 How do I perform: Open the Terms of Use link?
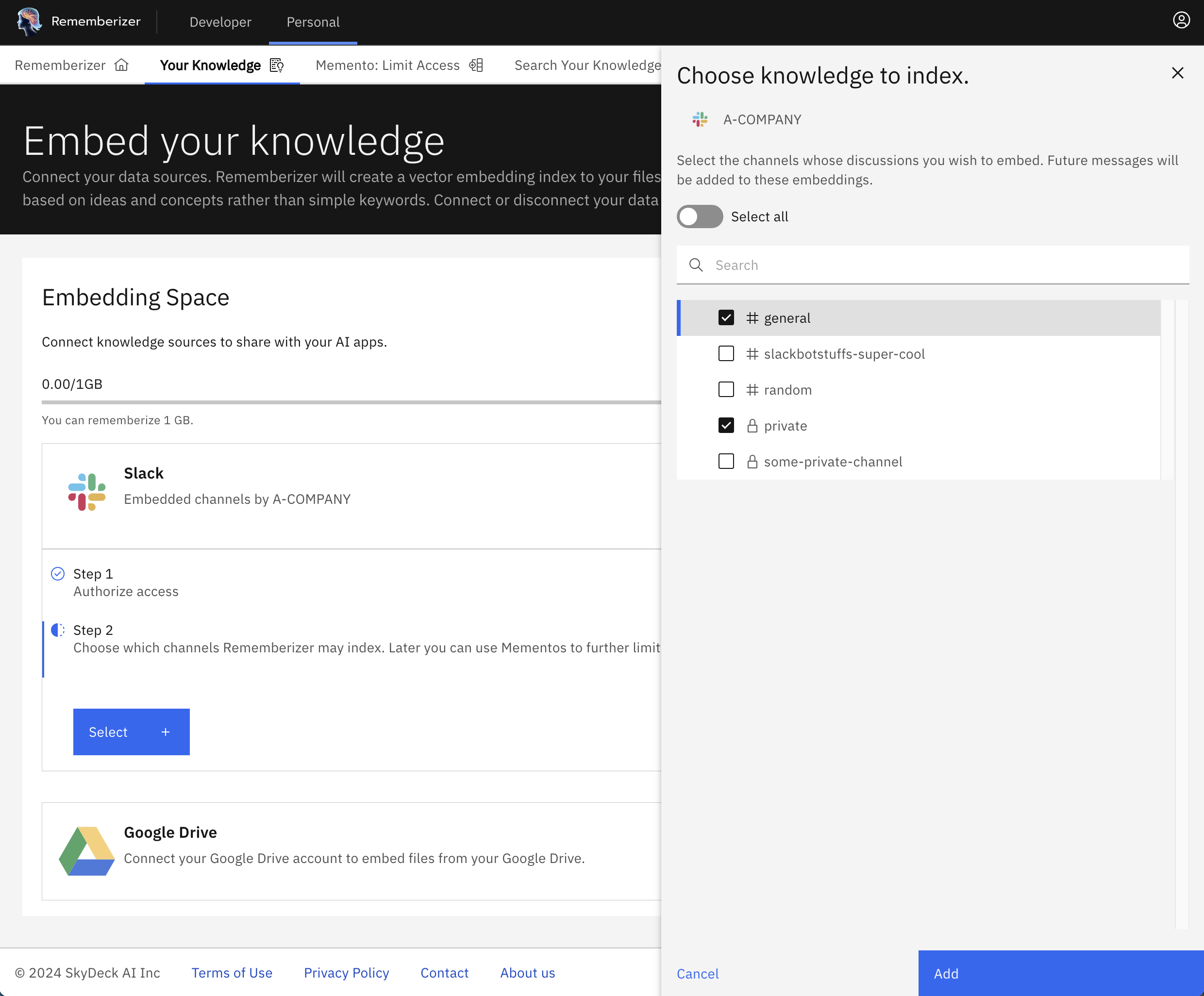[232, 973]
